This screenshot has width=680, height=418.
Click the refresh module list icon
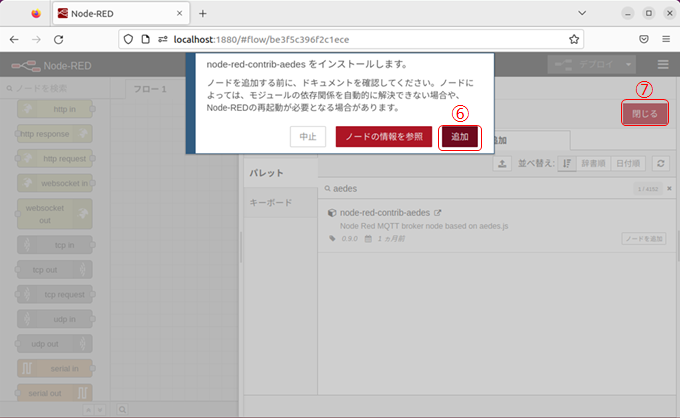tap(660, 164)
